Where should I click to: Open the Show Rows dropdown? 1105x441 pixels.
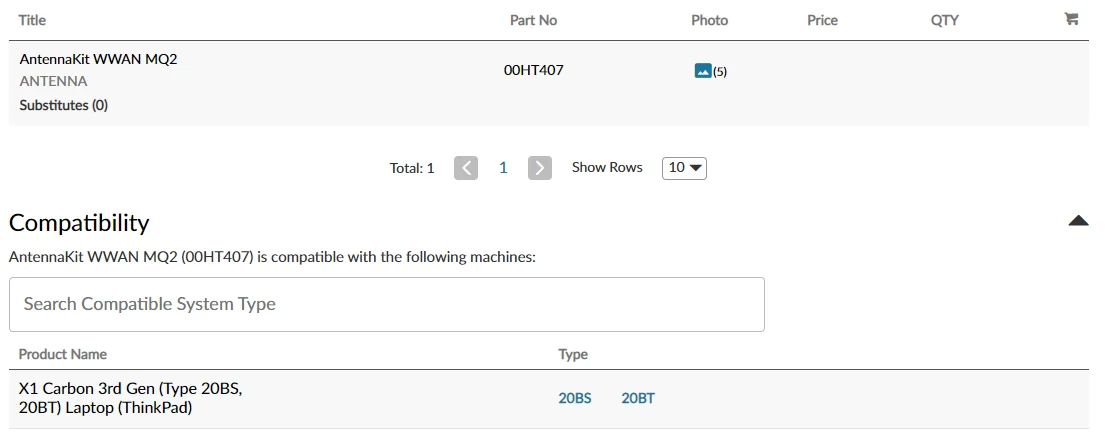(x=684, y=168)
